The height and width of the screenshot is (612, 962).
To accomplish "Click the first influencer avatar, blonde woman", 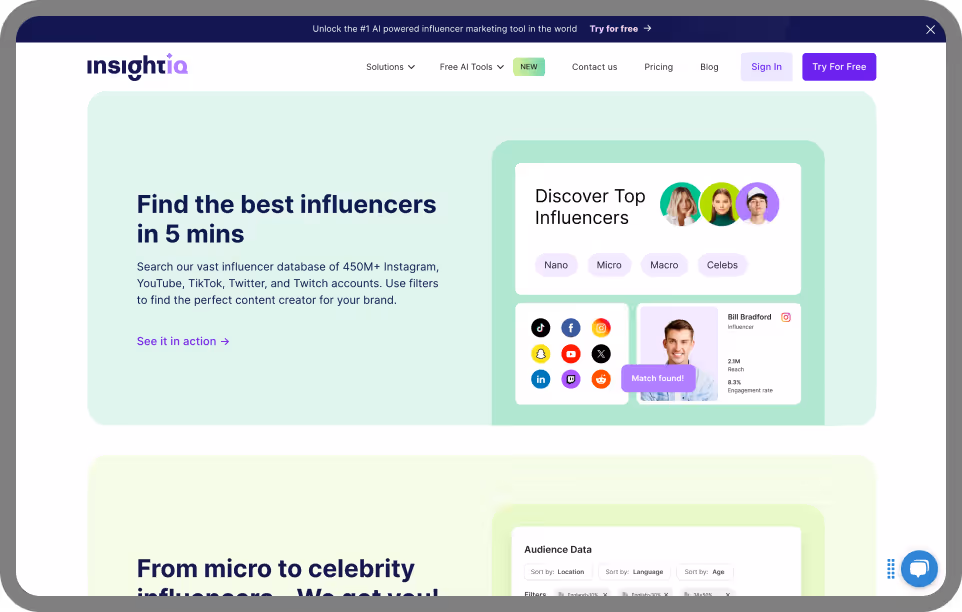I will pos(680,204).
